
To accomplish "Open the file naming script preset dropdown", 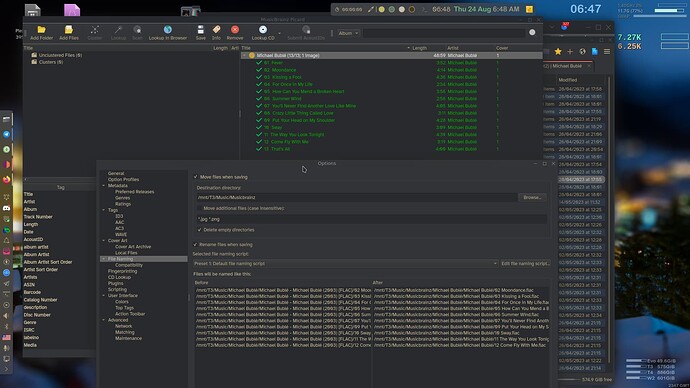I will pos(345,264).
